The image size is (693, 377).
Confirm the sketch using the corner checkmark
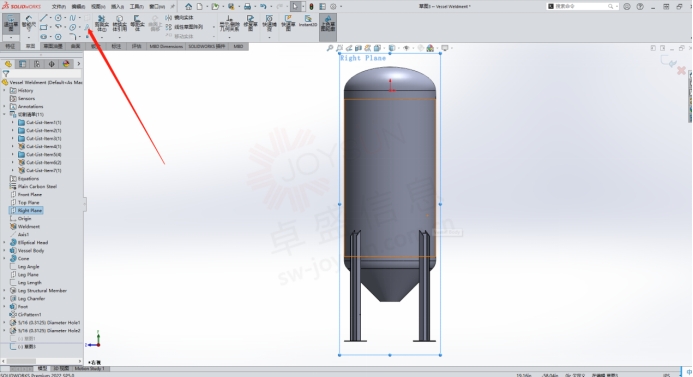click(x=668, y=61)
